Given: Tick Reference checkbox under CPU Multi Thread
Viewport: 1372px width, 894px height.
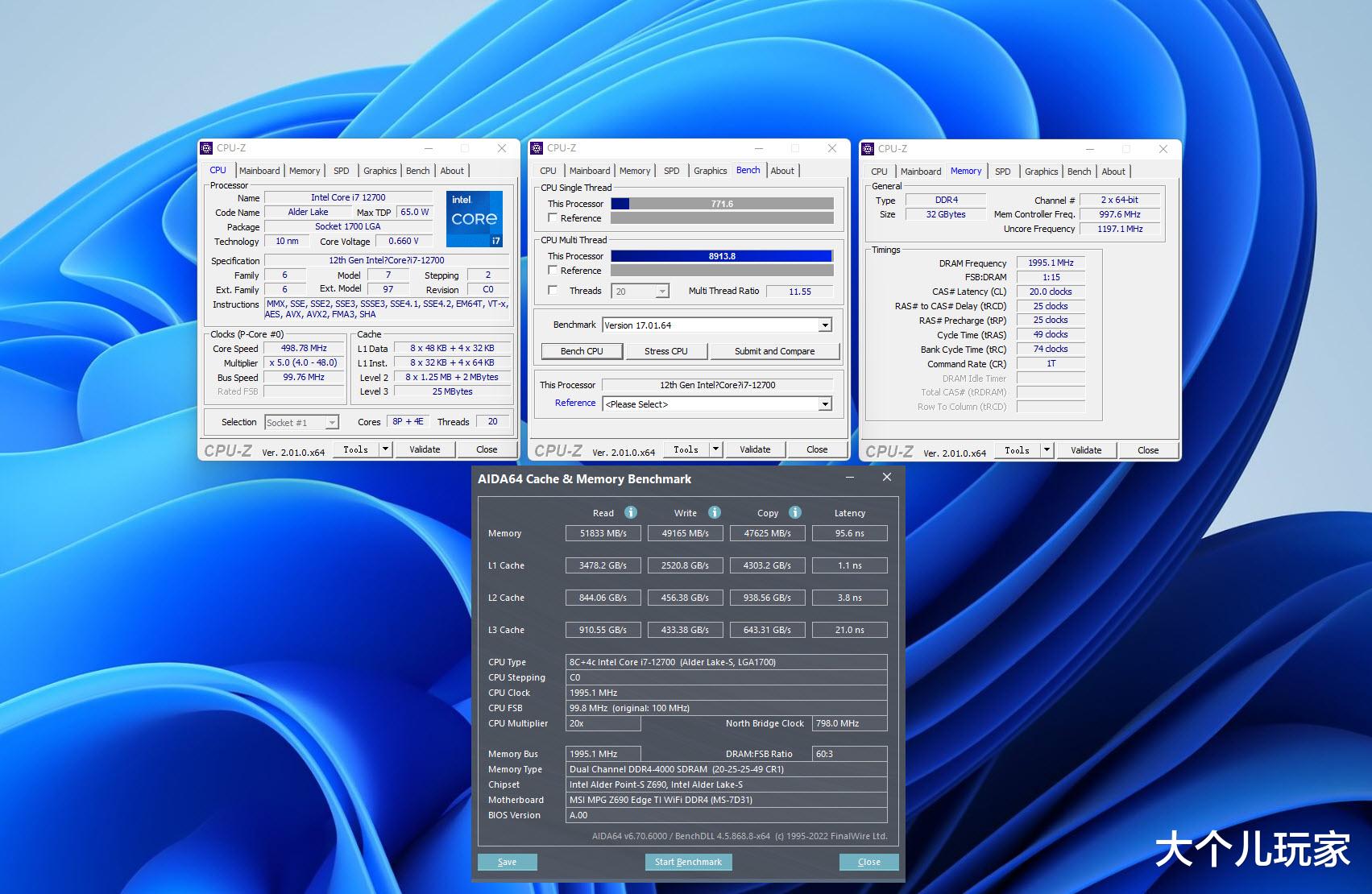Looking at the screenshot, I should [x=553, y=270].
